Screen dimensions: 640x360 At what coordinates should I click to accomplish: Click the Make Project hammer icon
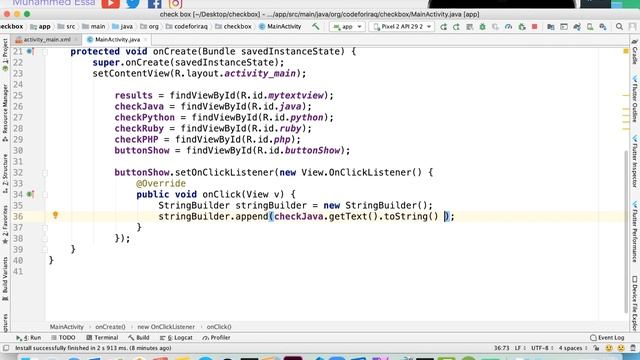pyautogui.click(x=316, y=27)
